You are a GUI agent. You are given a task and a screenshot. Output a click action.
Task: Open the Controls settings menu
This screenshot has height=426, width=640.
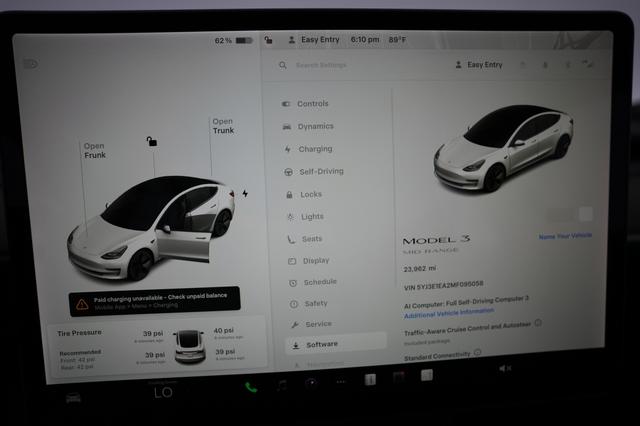click(305, 104)
